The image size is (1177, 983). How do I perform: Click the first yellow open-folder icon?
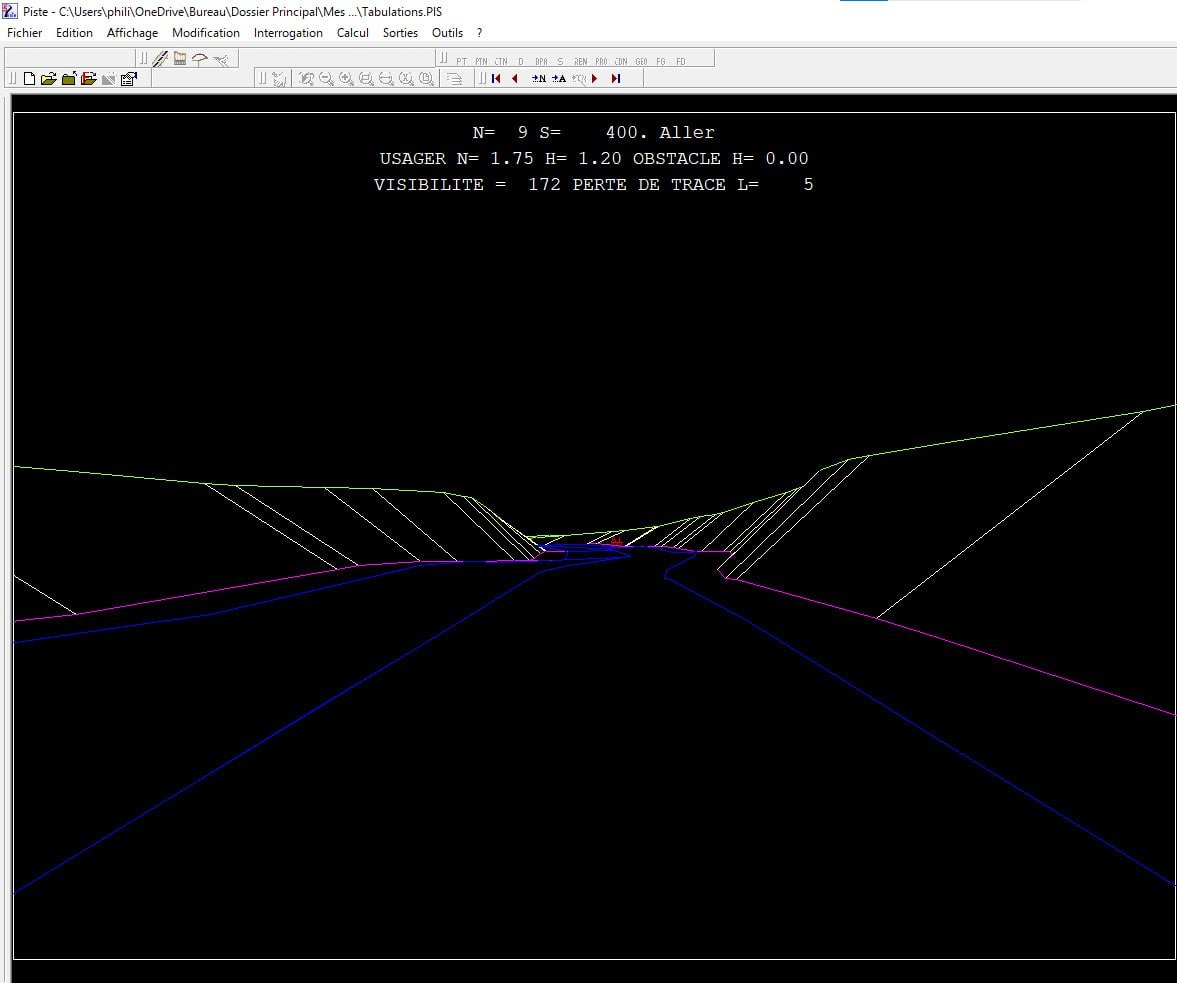coord(48,79)
